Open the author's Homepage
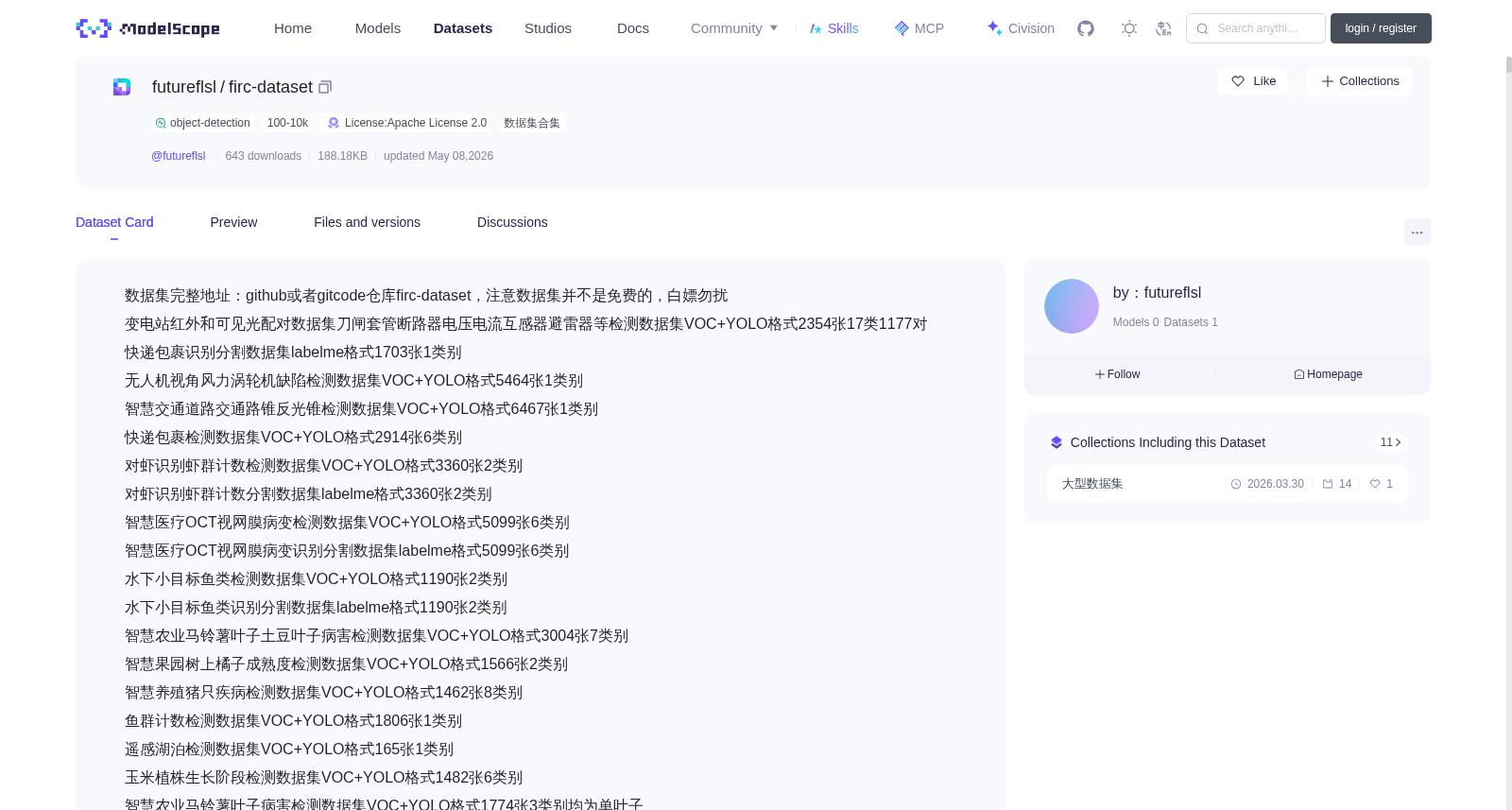 (1328, 374)
